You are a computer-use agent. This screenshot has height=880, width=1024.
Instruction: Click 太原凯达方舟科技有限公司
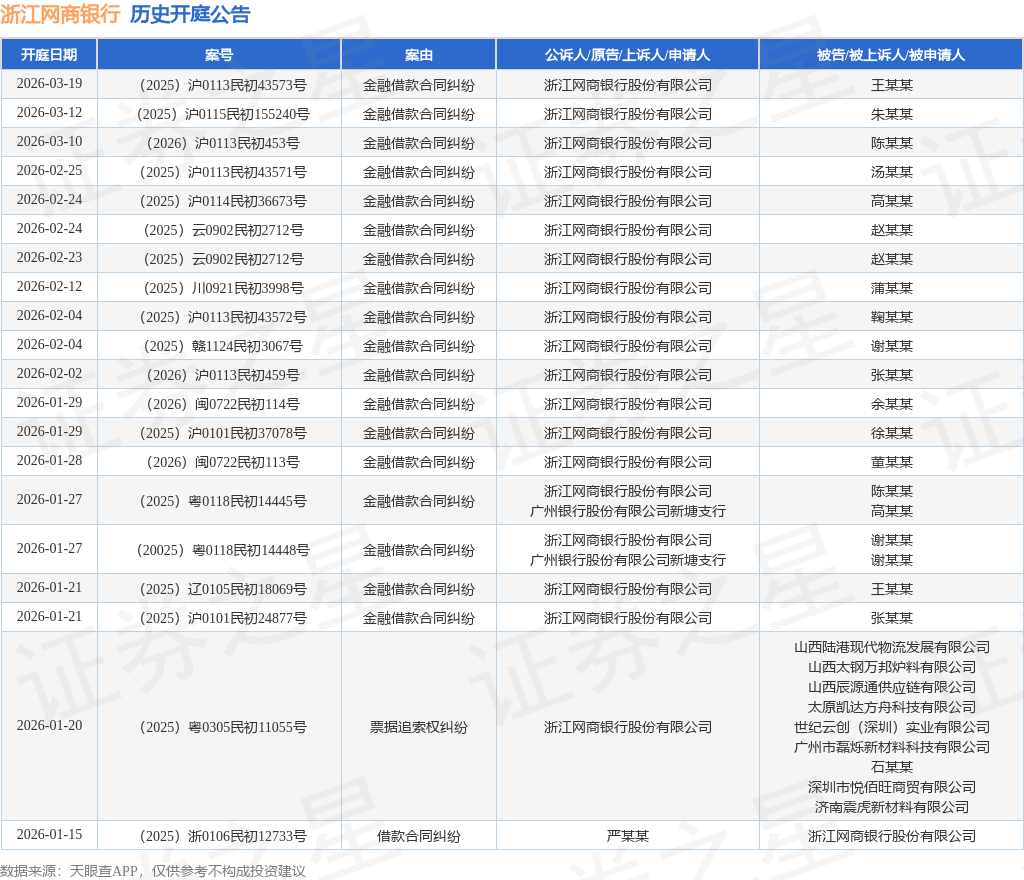pos(891,707)
